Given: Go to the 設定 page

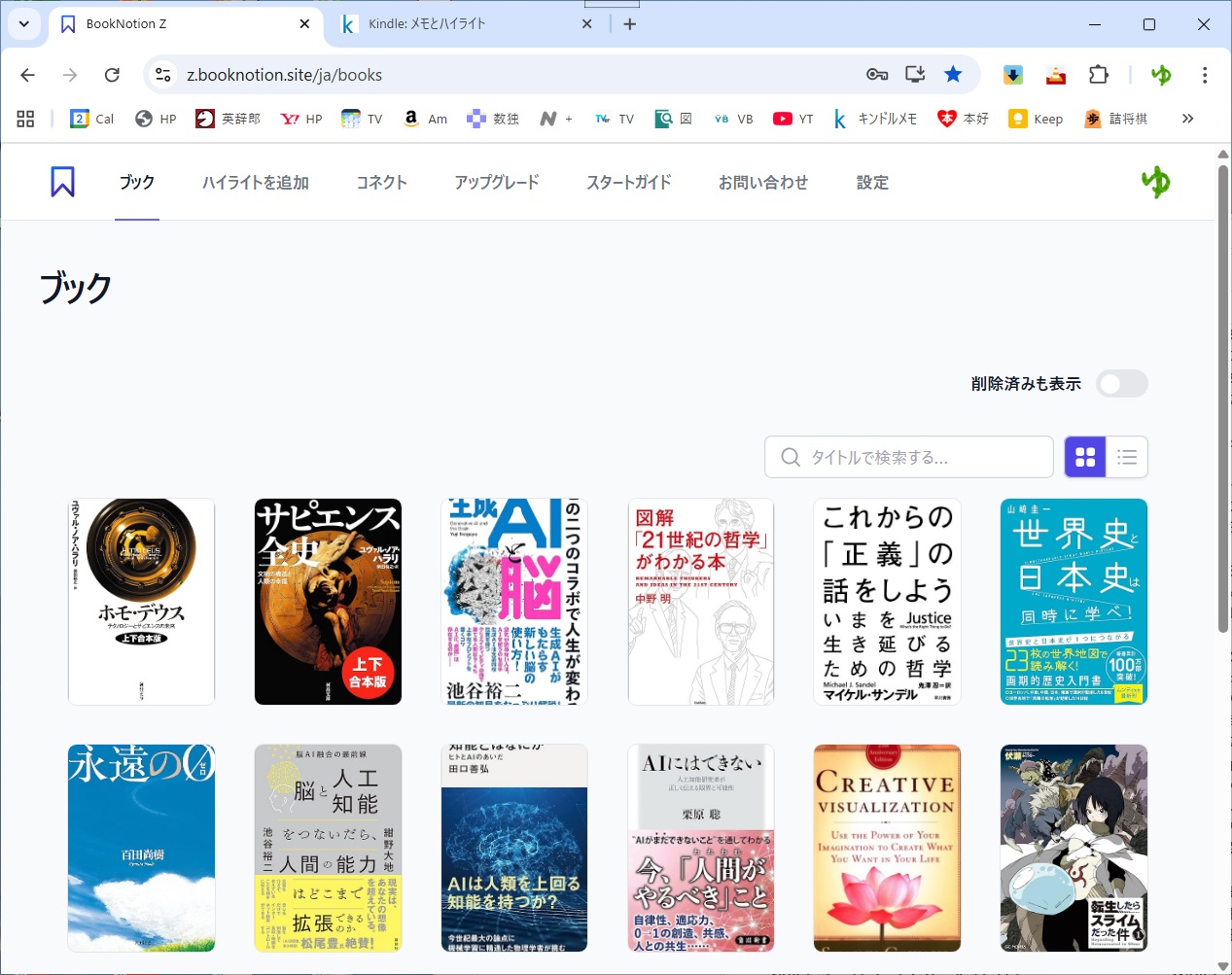Looking at the screenshot, I should pyautogui.click(x=872, y=183).
